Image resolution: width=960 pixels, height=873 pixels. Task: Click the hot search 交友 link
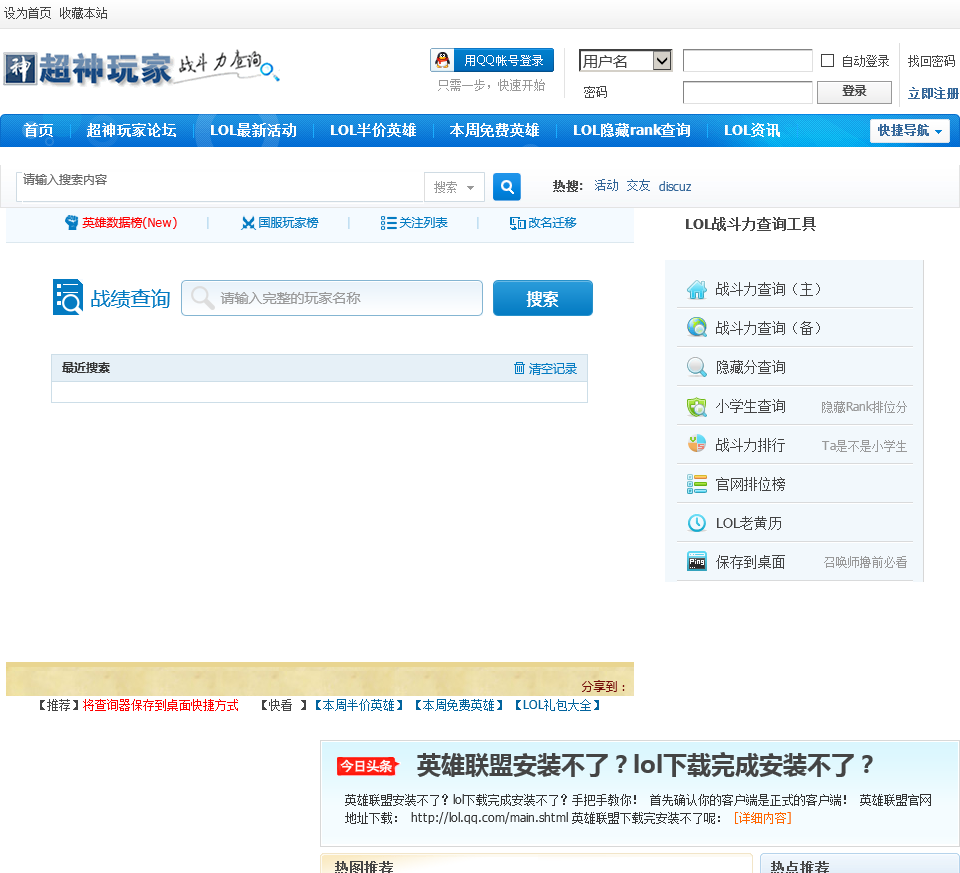point(638,186)
